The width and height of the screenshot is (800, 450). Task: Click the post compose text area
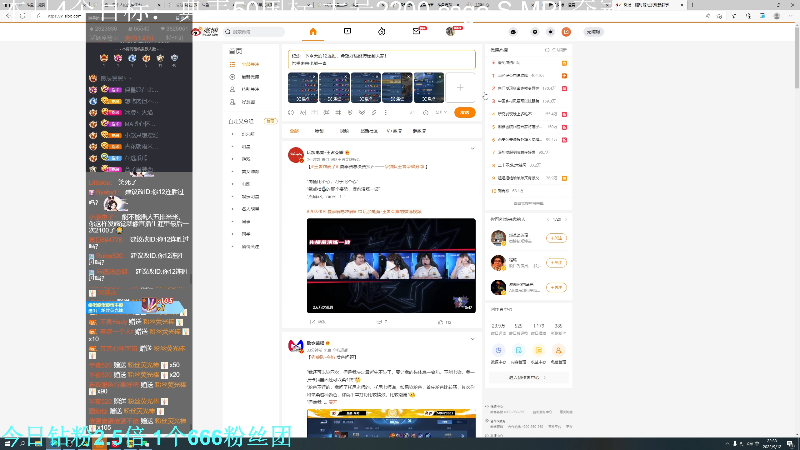point(382,60)
